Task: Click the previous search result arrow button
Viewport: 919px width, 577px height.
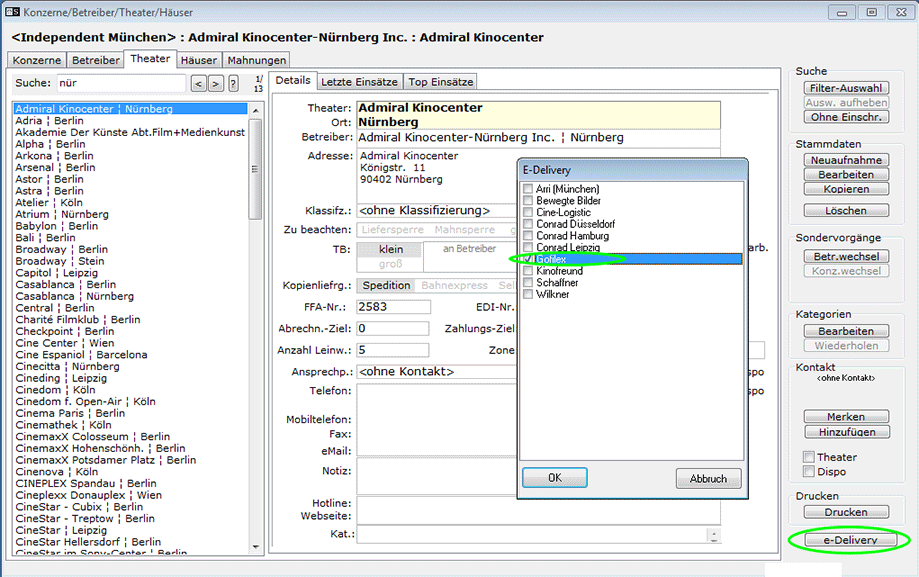Action: point(198,83)
